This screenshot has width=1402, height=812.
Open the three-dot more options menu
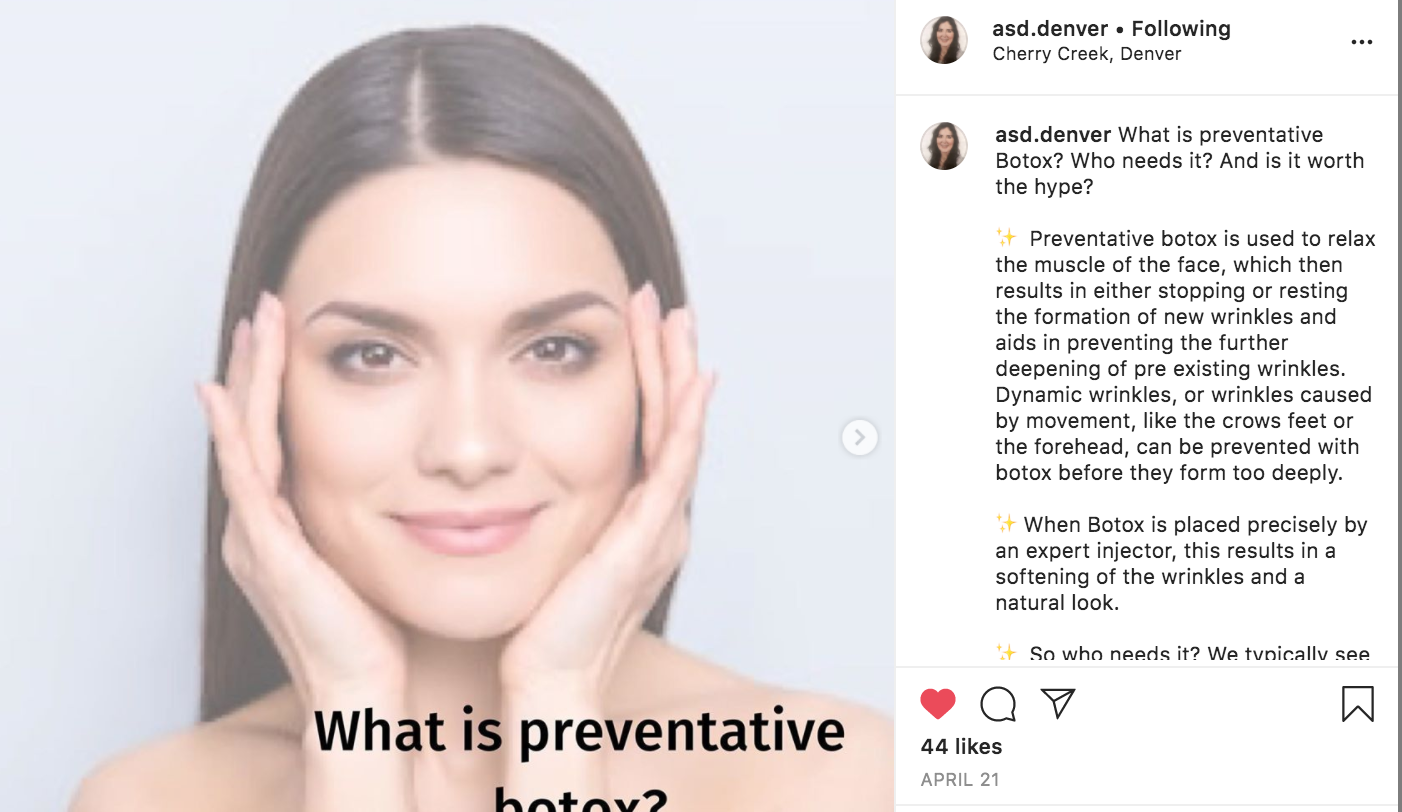[x=1361, y=42]
